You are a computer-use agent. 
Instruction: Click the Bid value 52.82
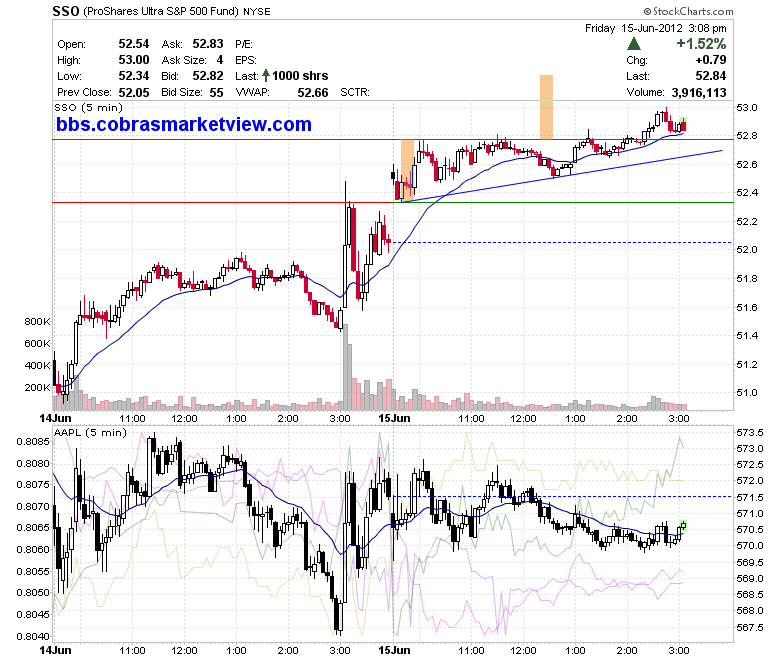[208, 76]
